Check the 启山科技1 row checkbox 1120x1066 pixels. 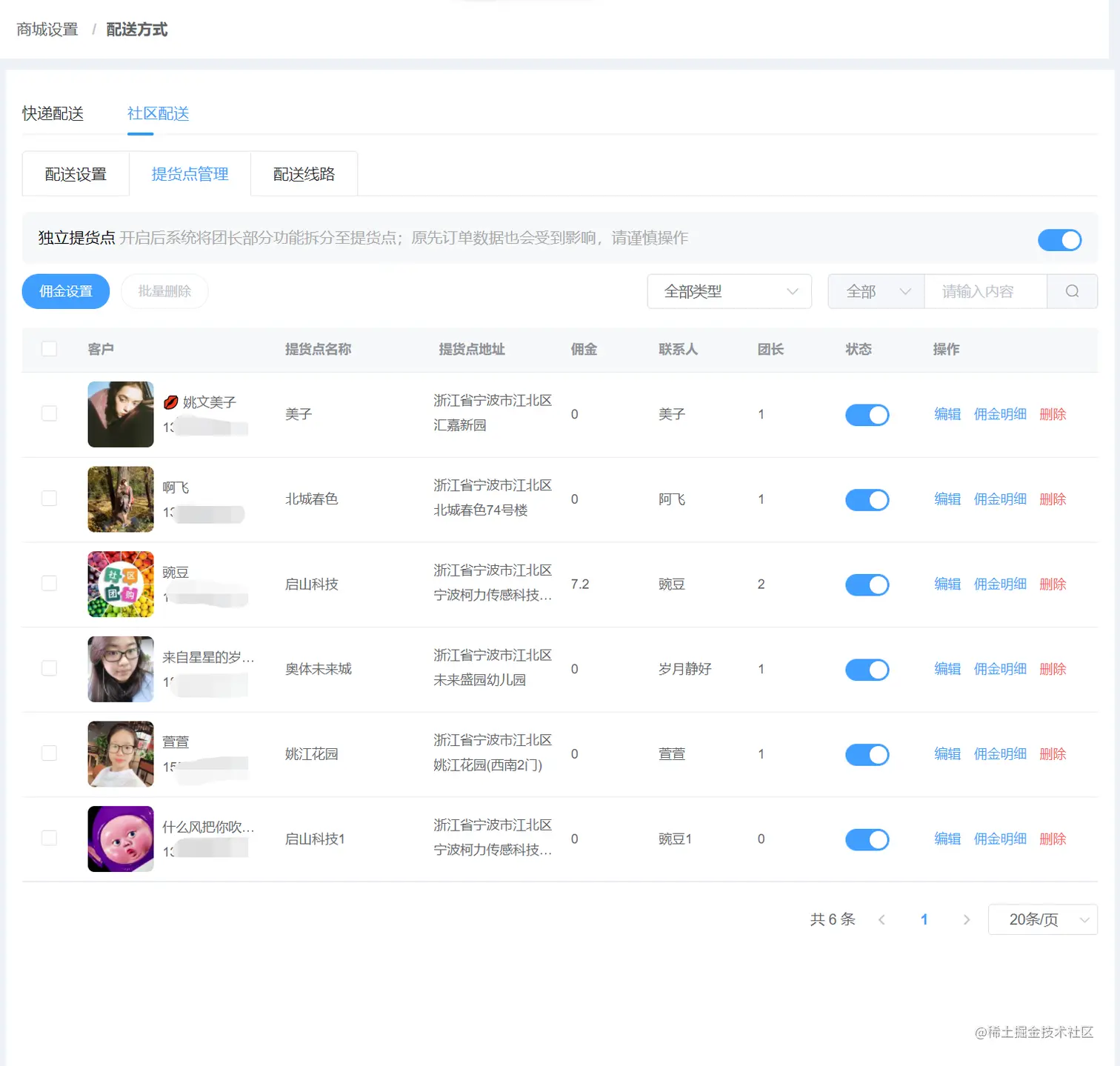click(x=49, y=838)
